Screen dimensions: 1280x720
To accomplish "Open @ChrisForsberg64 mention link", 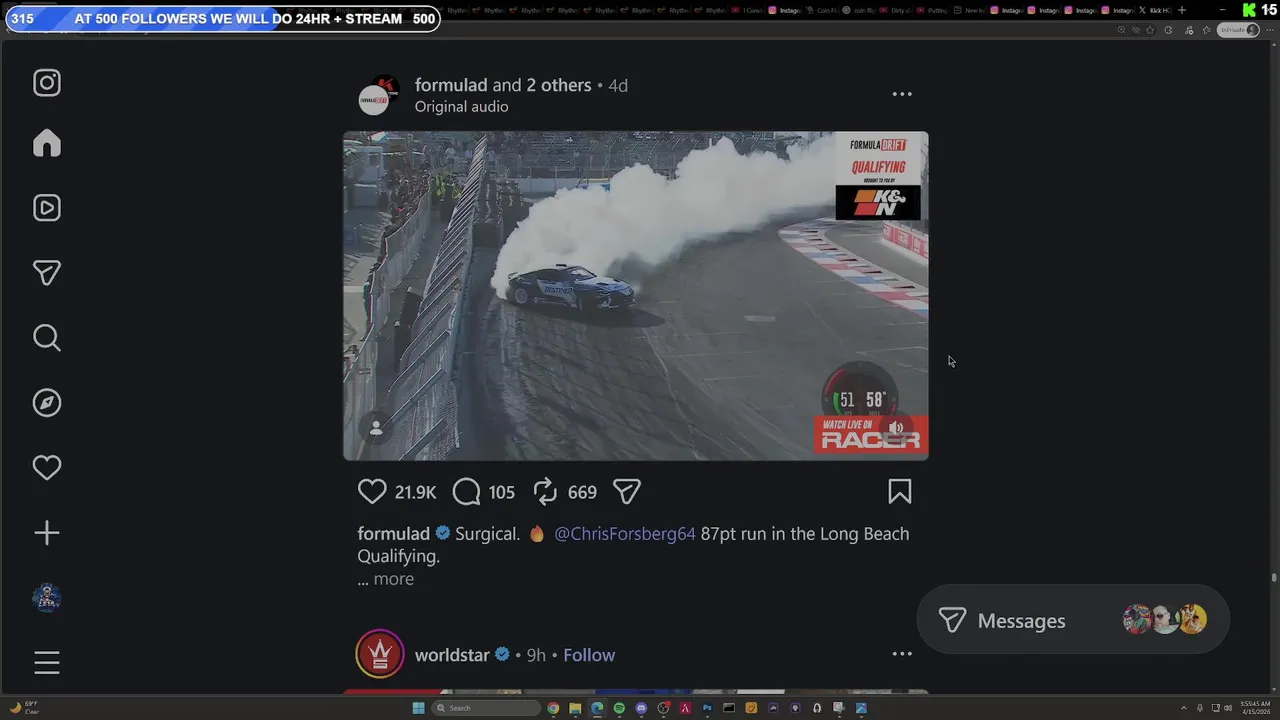I will [x=625, y=534].
